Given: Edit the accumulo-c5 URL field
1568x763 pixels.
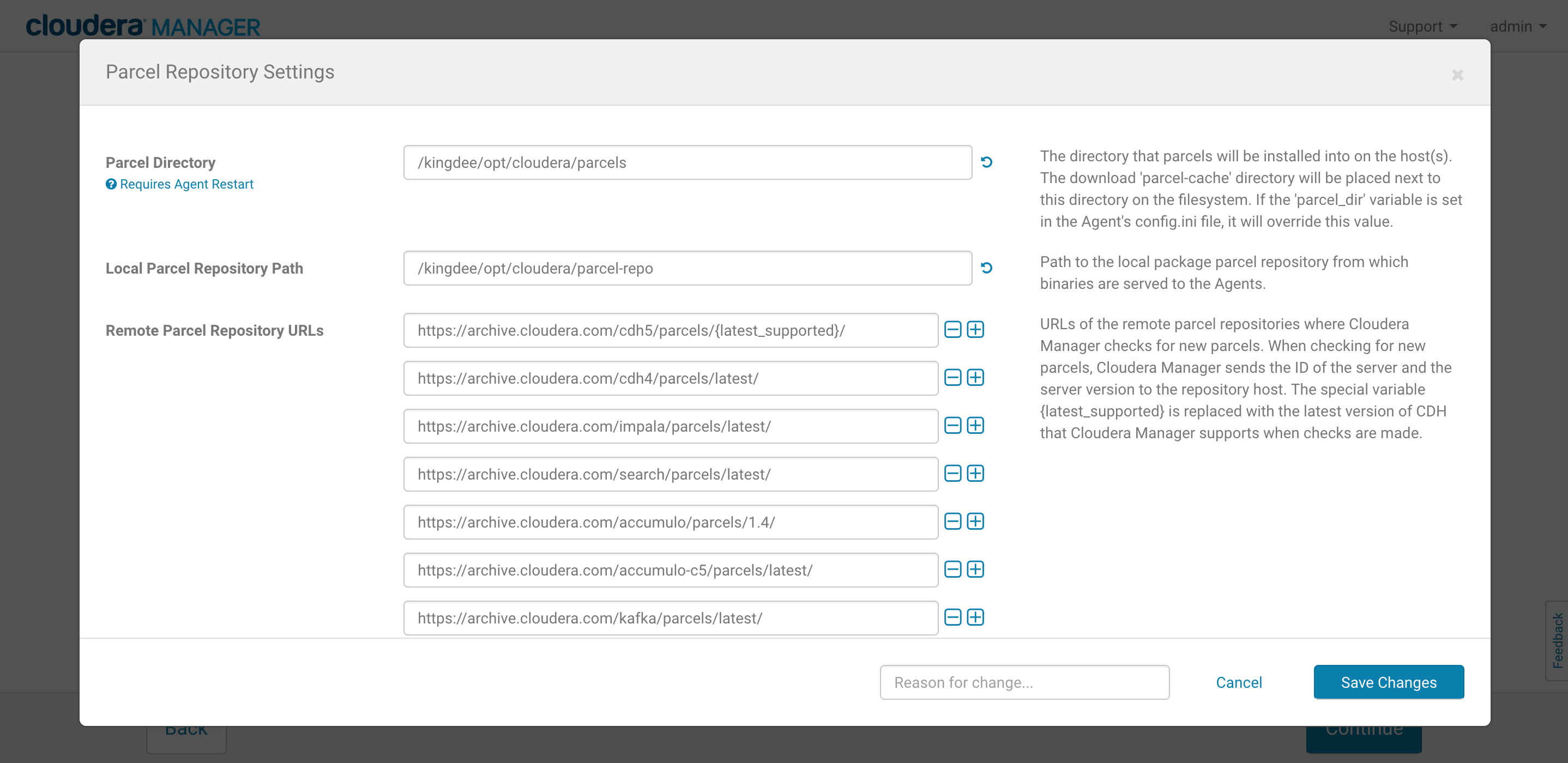Looking at the screenshot, I should pos(670,570).
